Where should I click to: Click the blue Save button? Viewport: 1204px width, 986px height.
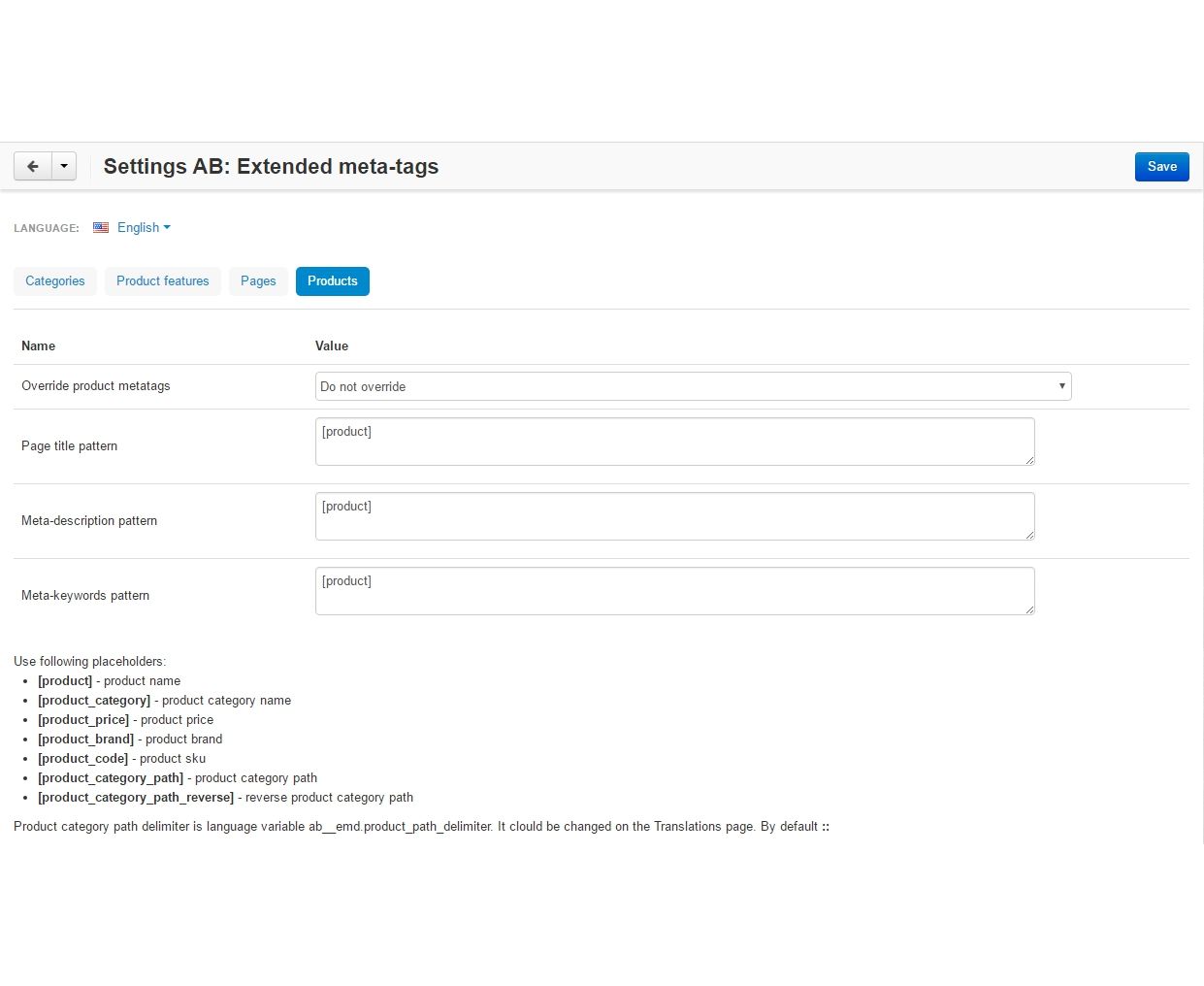(1161, 167)
